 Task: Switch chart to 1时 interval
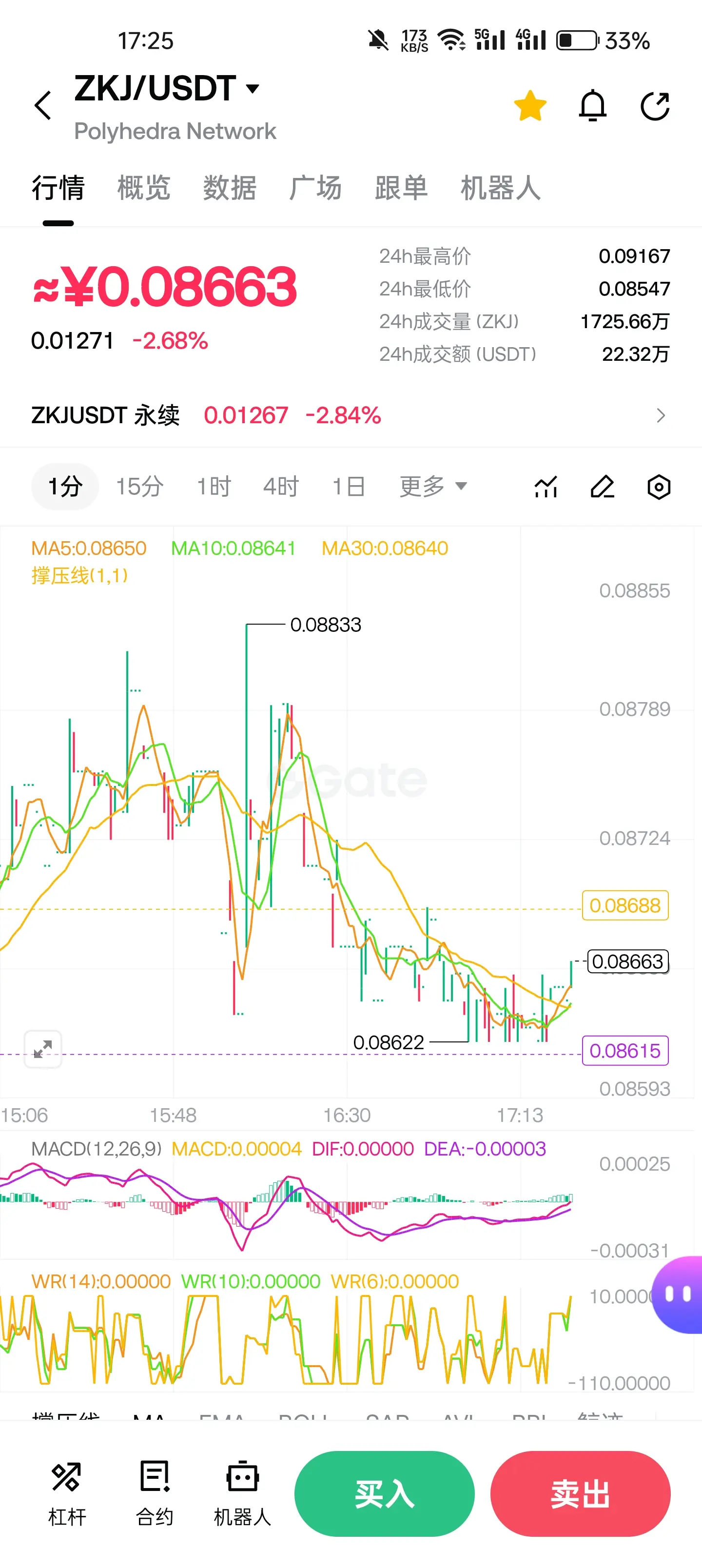coord(214,487)
